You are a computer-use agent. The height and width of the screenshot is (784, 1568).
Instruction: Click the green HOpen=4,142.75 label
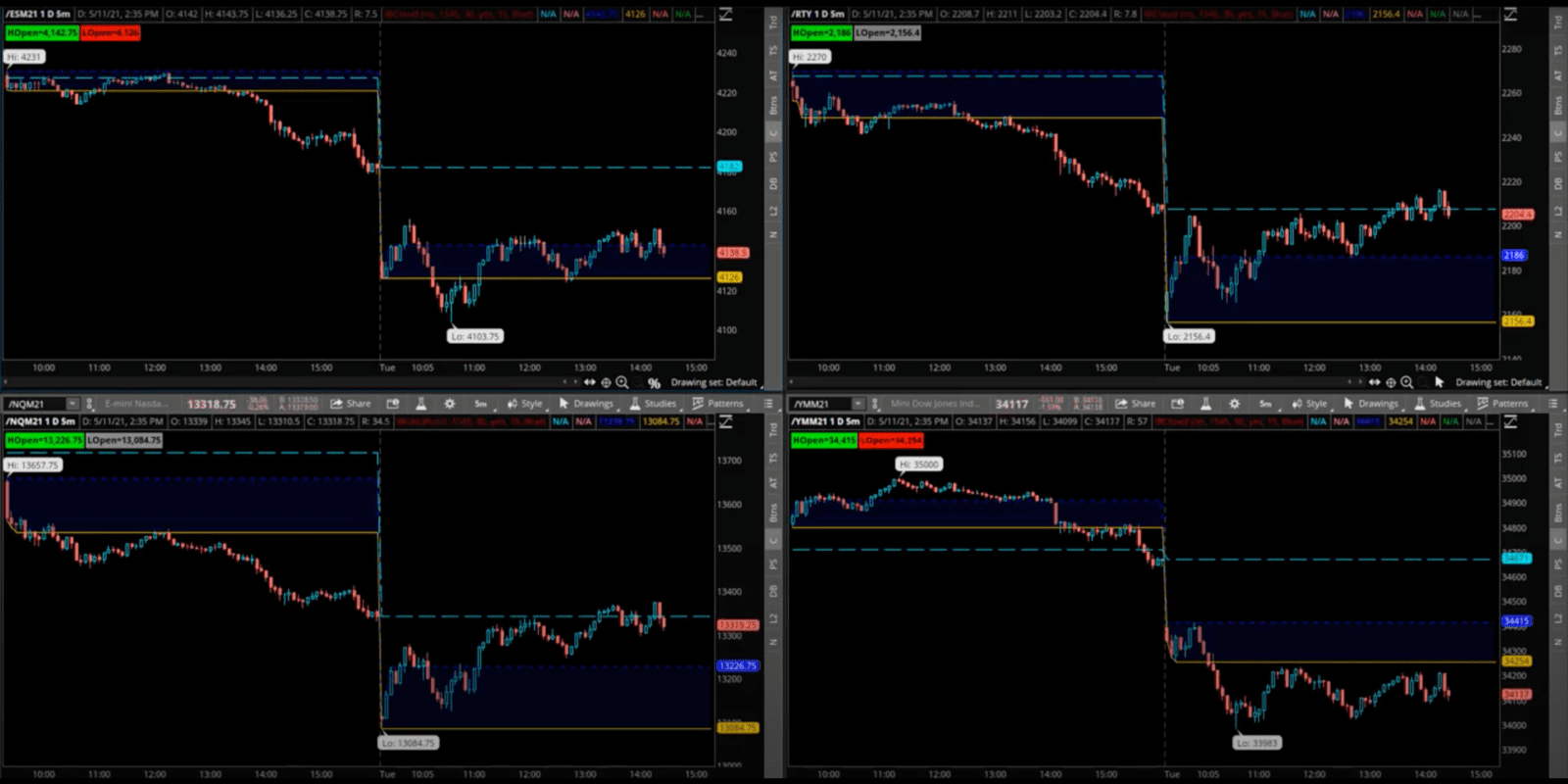click(41, 32)
